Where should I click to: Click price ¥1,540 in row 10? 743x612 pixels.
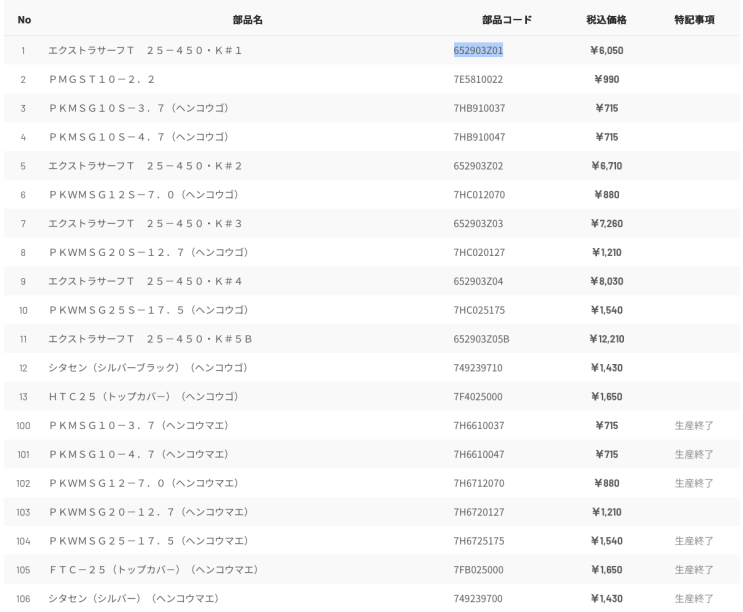(607, 310)
